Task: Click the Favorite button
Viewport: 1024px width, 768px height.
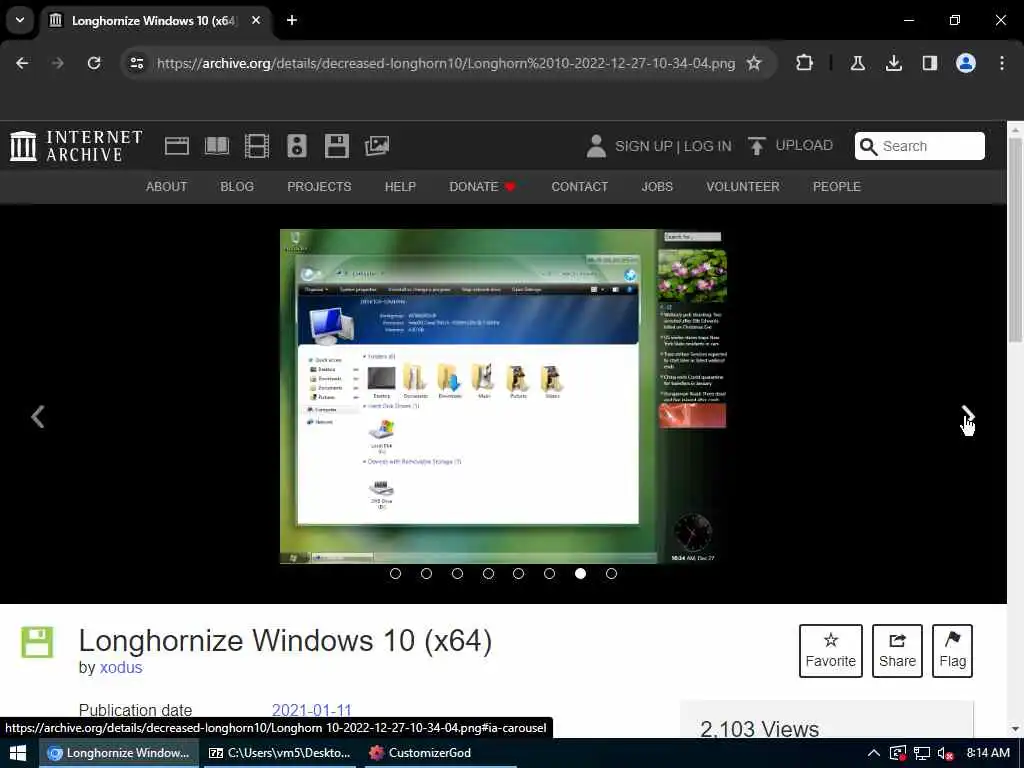Action: click(831, 650)
